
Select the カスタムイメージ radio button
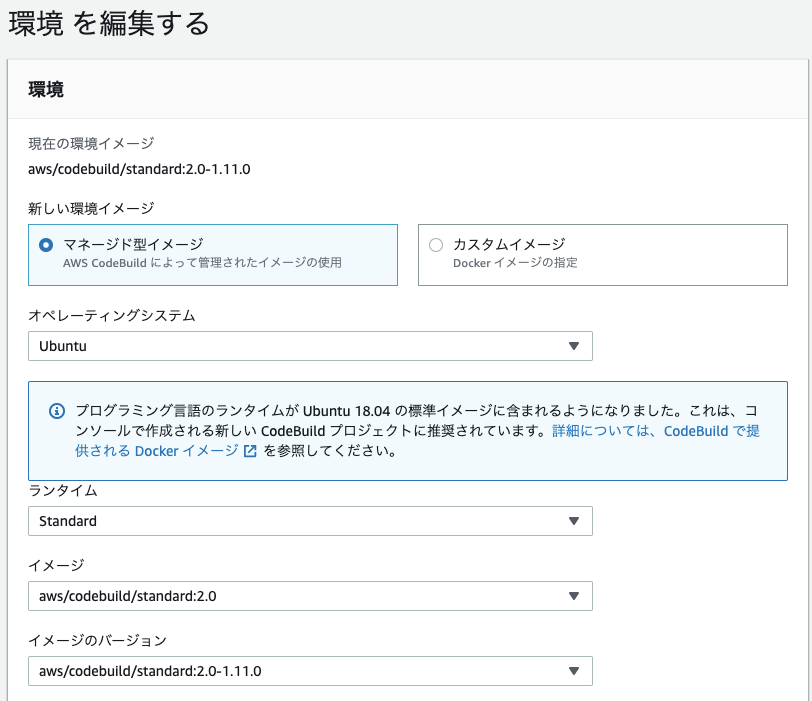coord(436,245)
